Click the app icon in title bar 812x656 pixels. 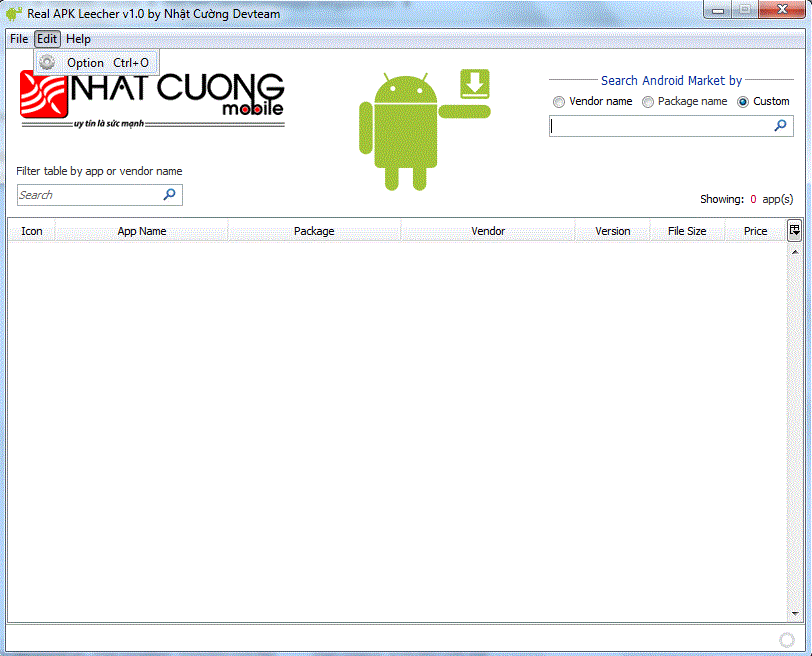coord(14,13)
